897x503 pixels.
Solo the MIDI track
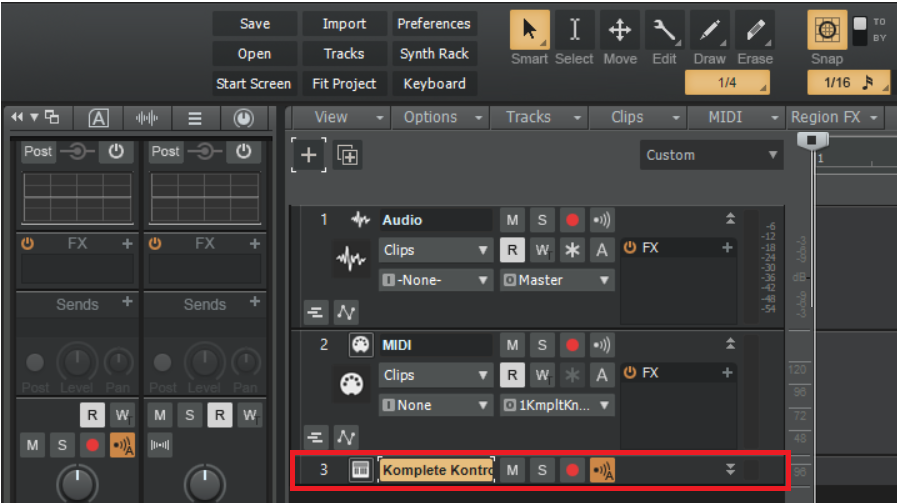click(542, 345)
